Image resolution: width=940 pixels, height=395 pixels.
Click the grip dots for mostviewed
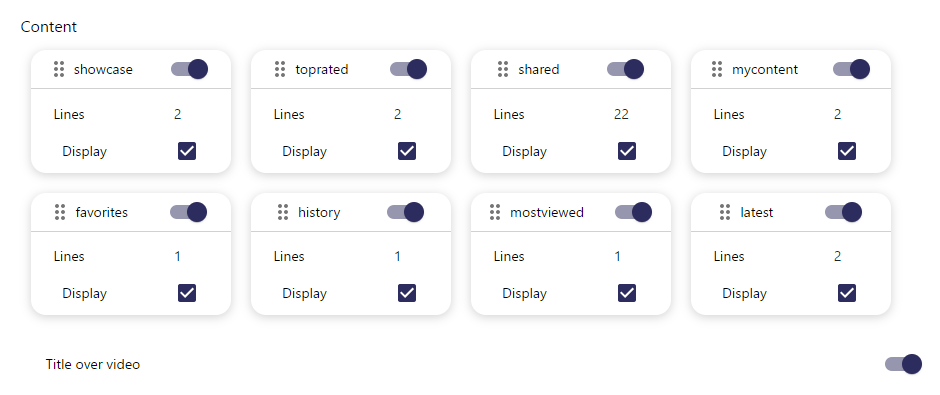coord(495,212)
